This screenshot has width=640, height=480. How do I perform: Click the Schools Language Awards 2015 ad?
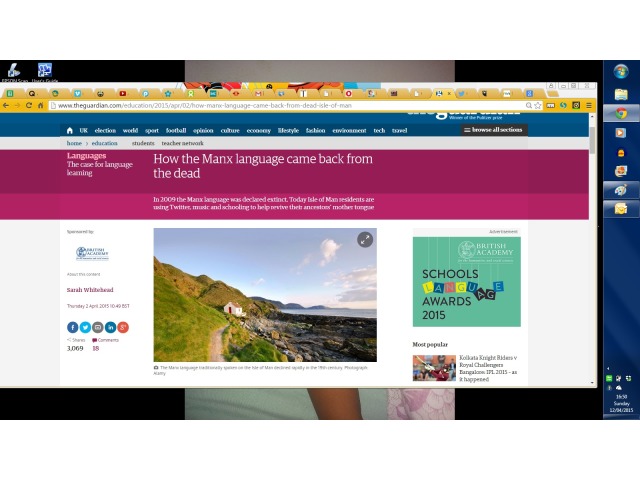pyautogui.click(x=467, y=282)
